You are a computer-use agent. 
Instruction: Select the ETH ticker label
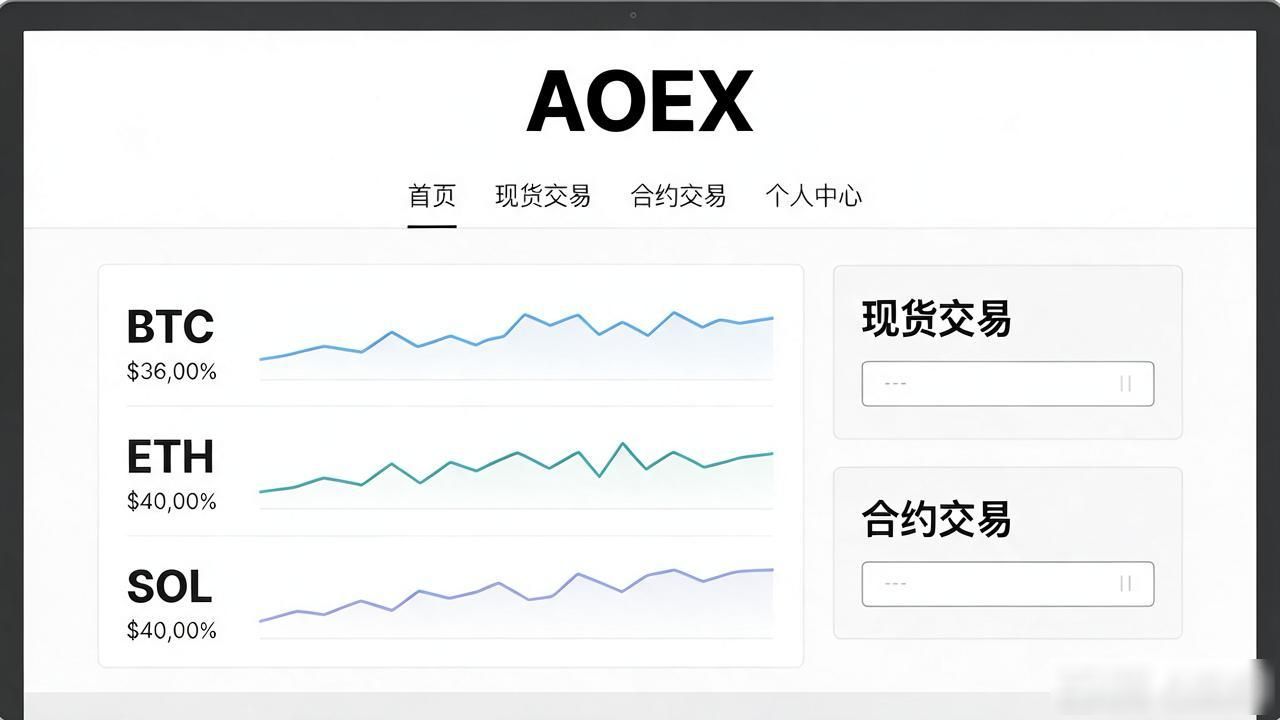(170, 457)
